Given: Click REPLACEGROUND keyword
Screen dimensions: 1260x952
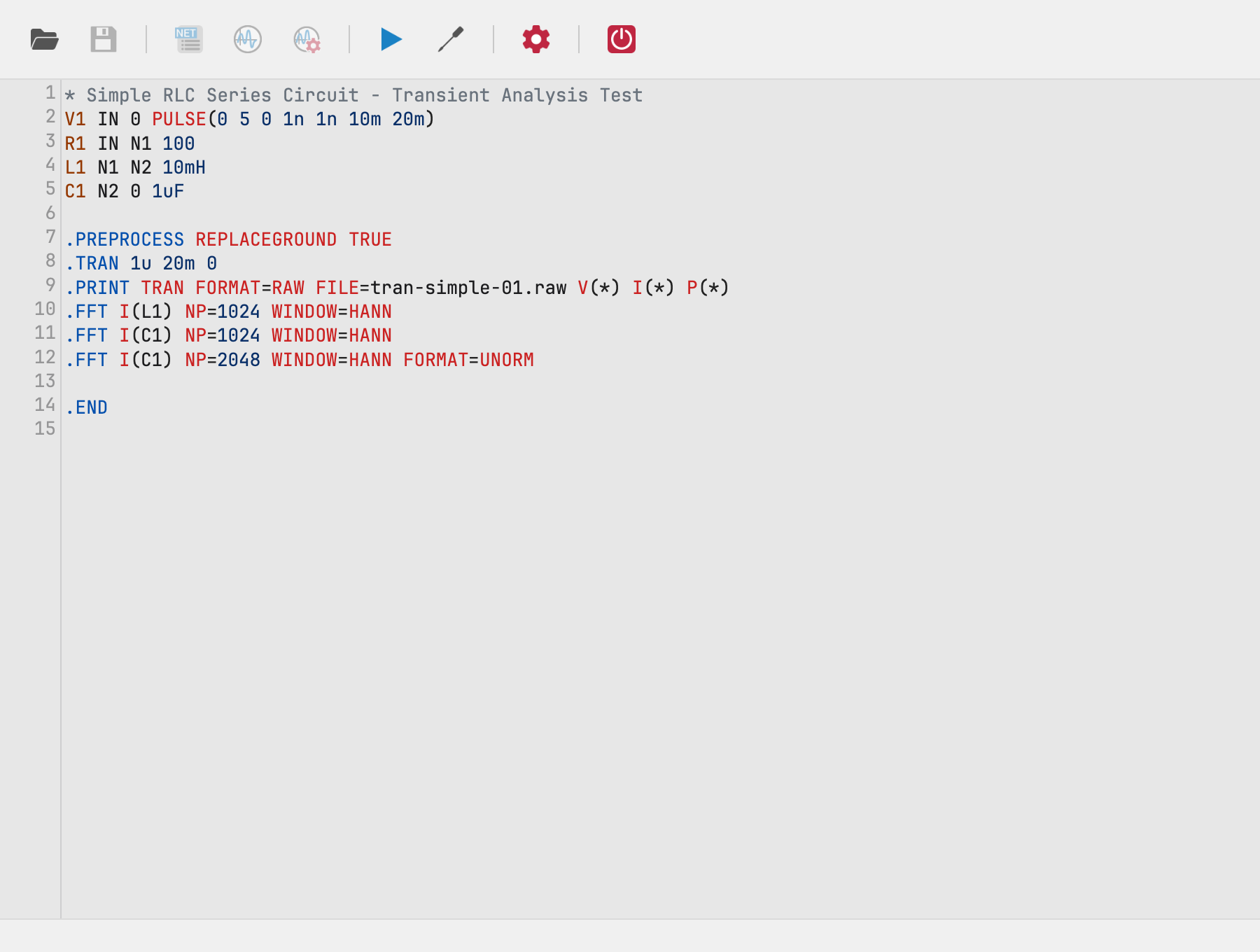Looking at the screenshot, I should click(x=266, y=239).
